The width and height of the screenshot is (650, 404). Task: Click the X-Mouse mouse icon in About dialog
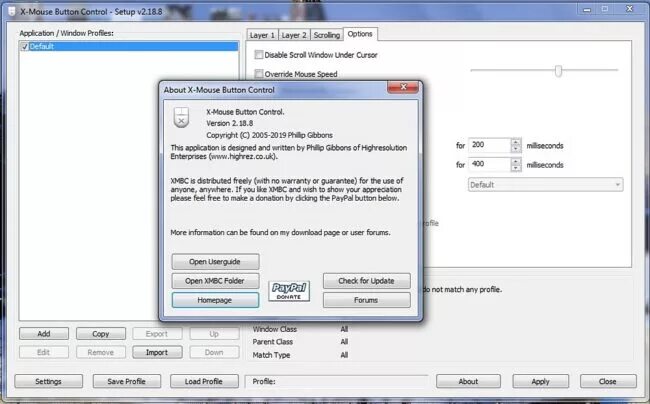click(x=181, y=117)
